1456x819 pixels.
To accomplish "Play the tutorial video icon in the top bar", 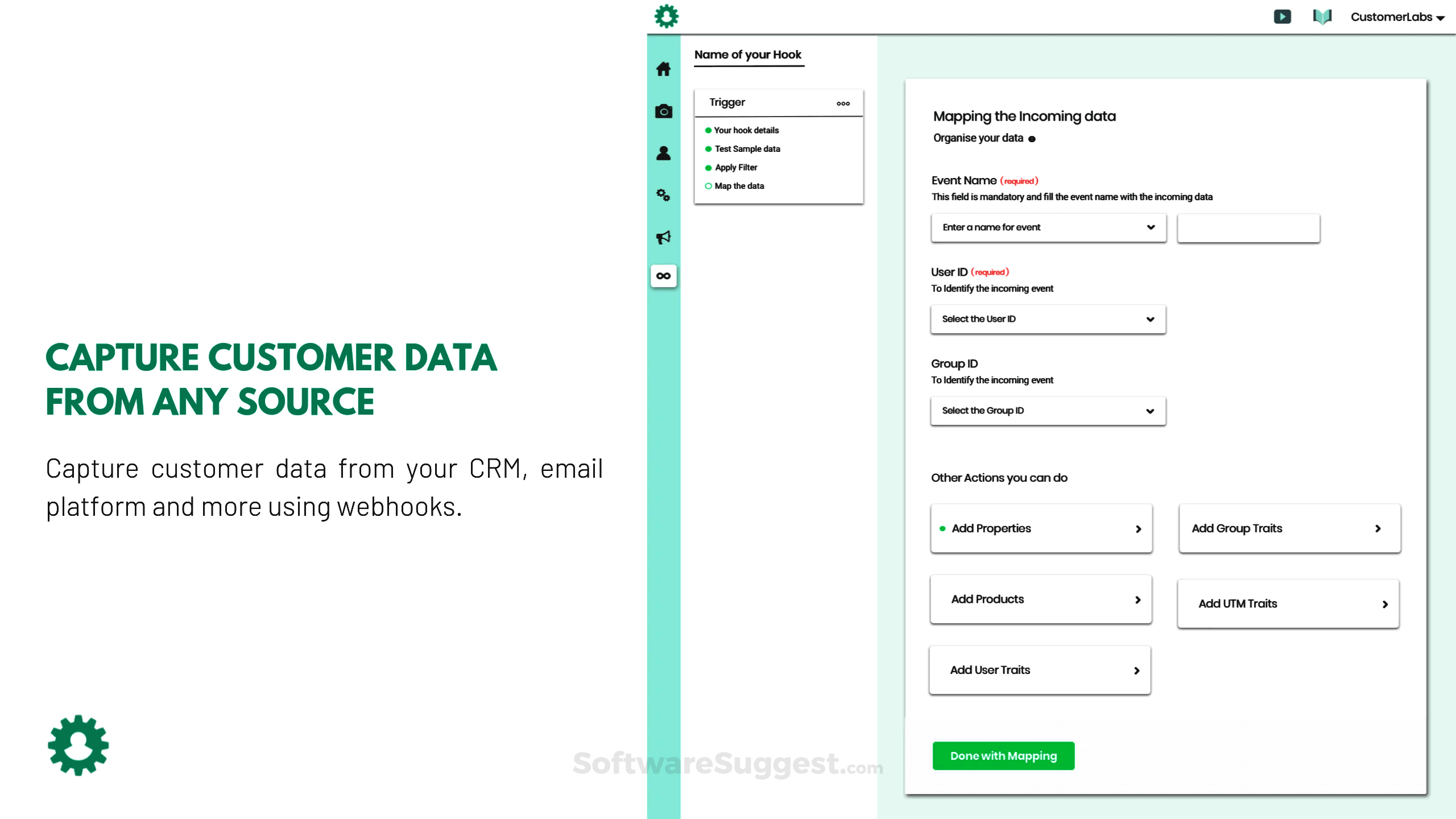I will click(1283, 16).
